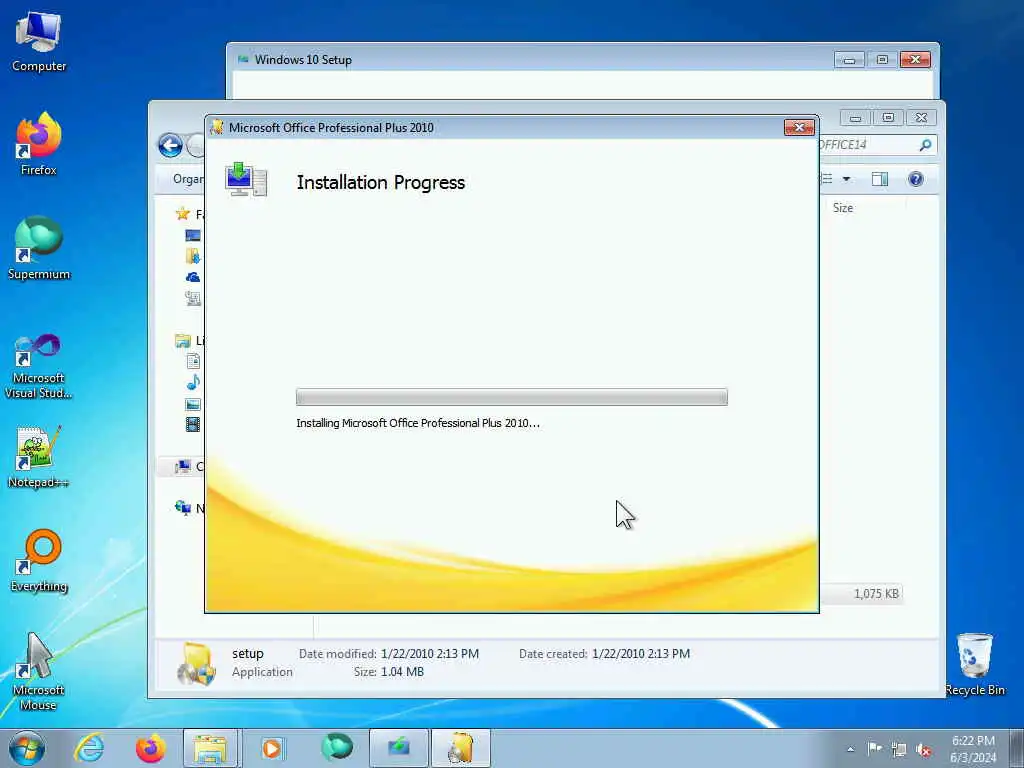Switch to Windows Explorer in the taskbar

pos(210,748)
